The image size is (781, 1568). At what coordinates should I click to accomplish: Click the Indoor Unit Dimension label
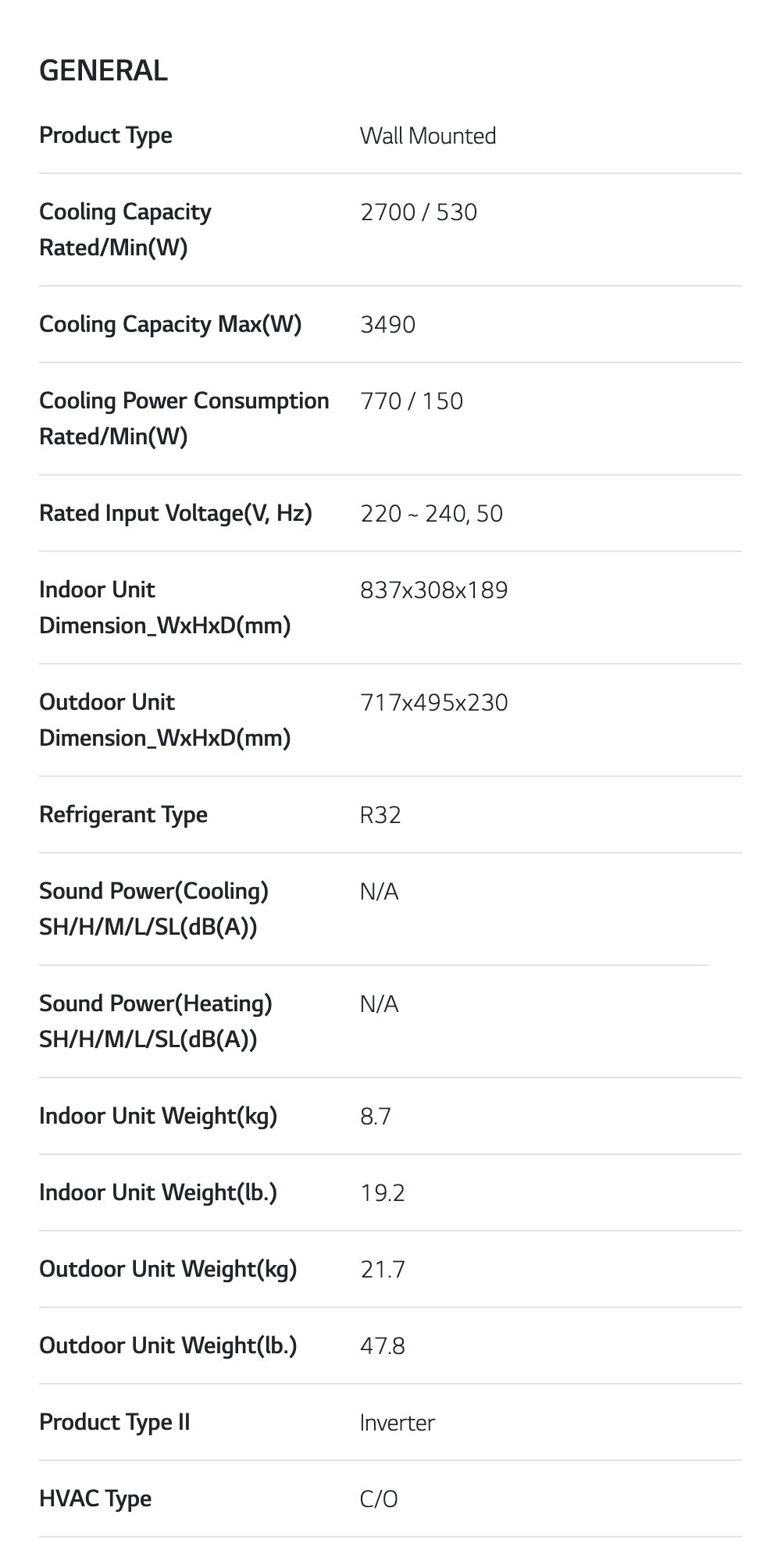[164, 608]
